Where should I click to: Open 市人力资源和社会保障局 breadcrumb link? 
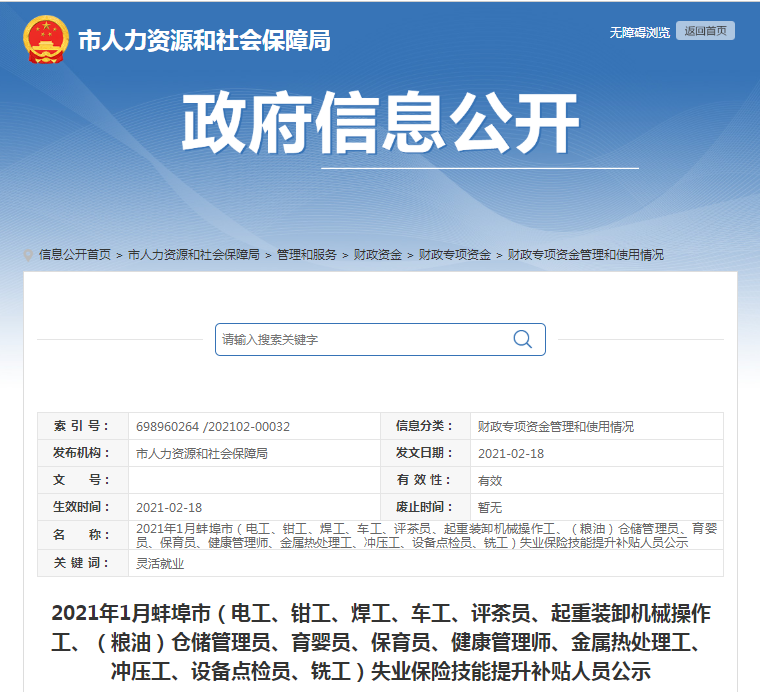[x=194, y=255]
